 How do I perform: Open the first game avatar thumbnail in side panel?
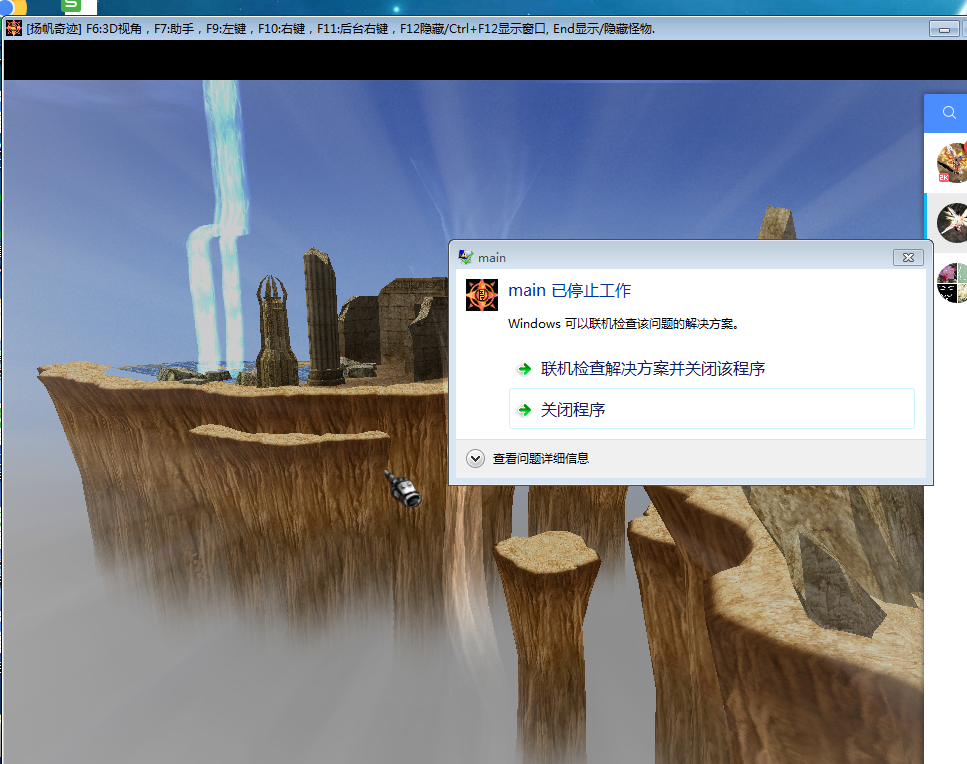click(952, 163)
